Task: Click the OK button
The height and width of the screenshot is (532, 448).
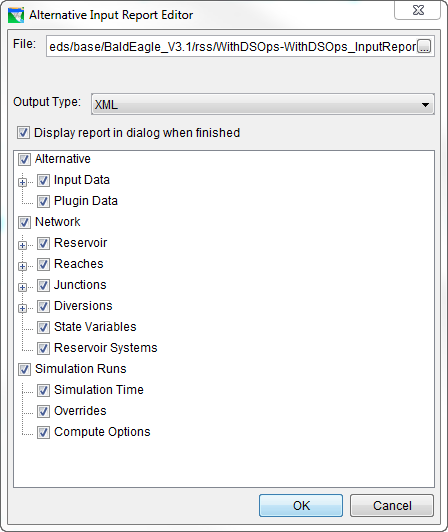Action: [x=301, y=506]
